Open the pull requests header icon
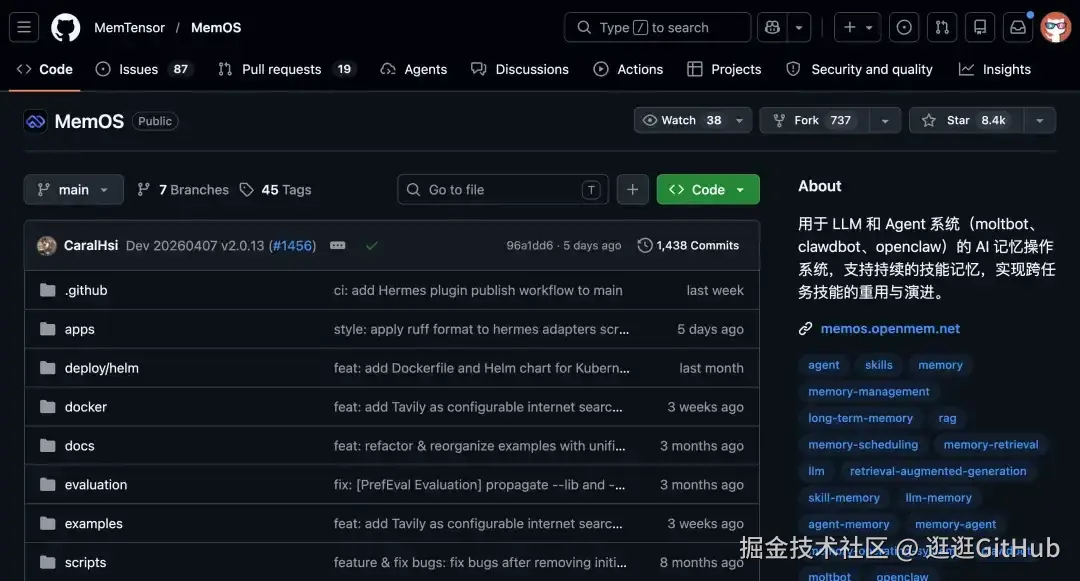 coord(942,28)
